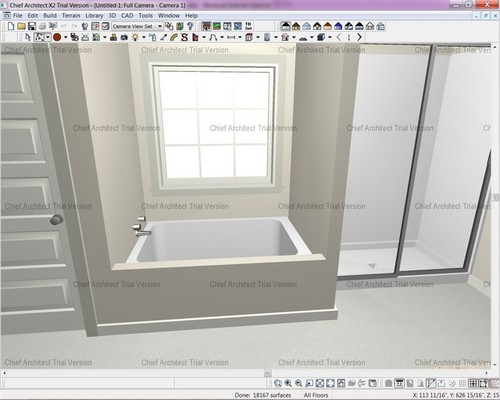Click the 'Done: 18167 surfaces' status text
The width and height of the screenshot is (500, 400).
(x=263, y=395)
